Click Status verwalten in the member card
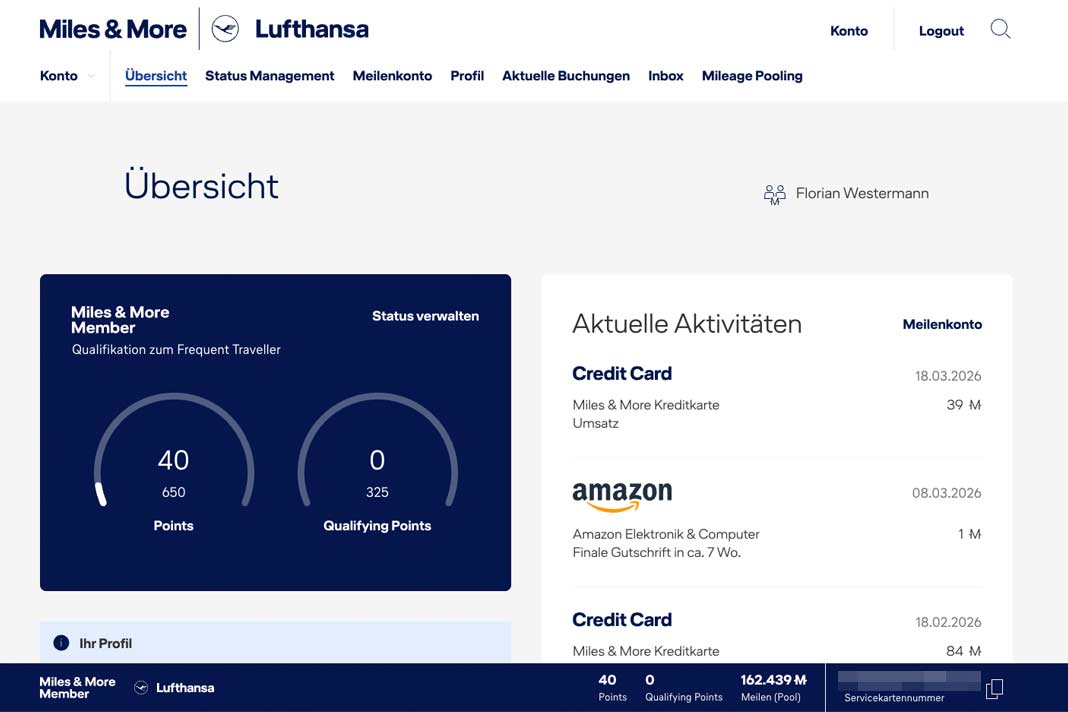Image resolution: width=1068 pixels, height=712 pixels. click(425, 315)
